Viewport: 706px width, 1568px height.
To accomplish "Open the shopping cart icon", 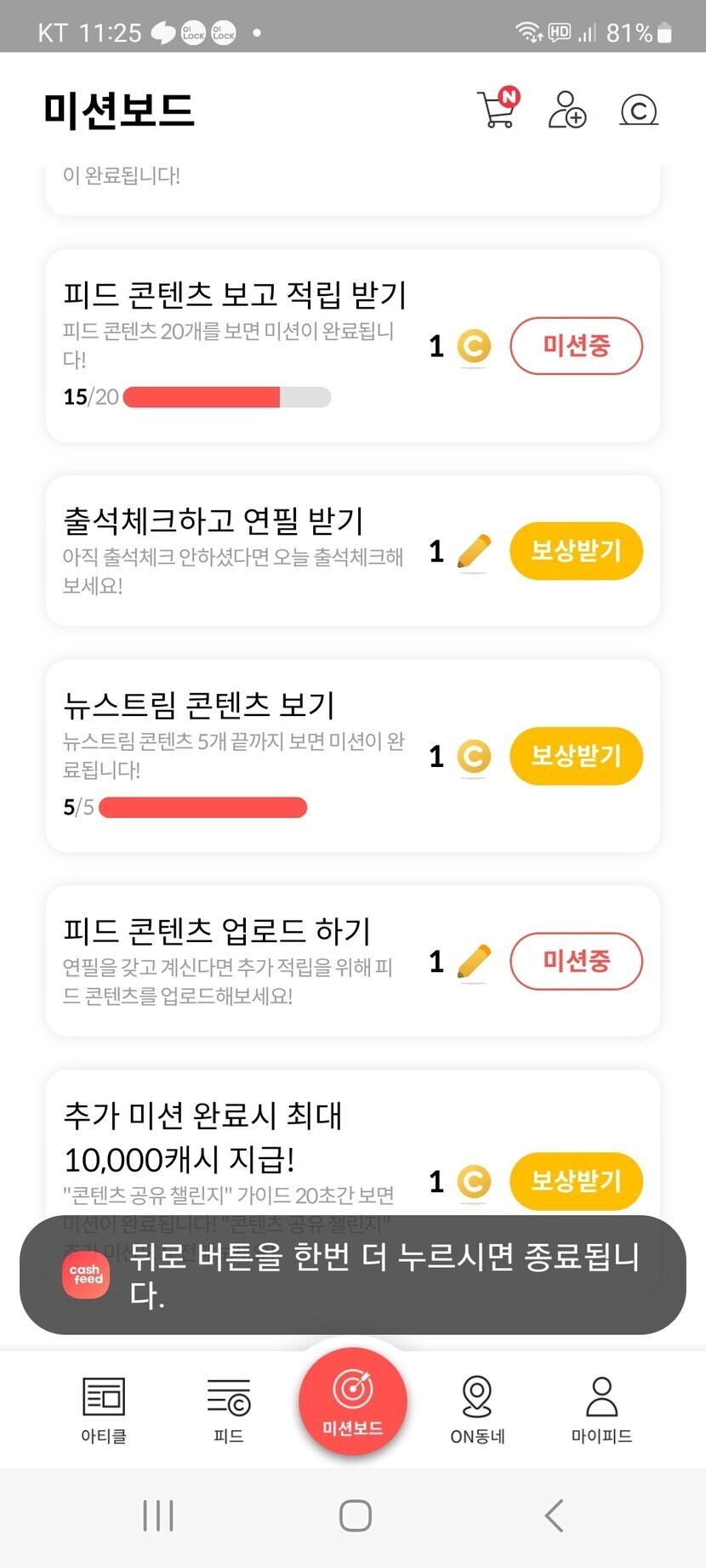I will (498, 110).
